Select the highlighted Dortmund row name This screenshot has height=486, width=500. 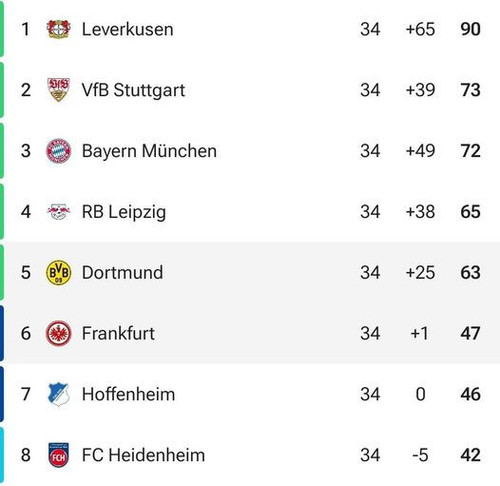pyautogui.click(x=123, y=272)
